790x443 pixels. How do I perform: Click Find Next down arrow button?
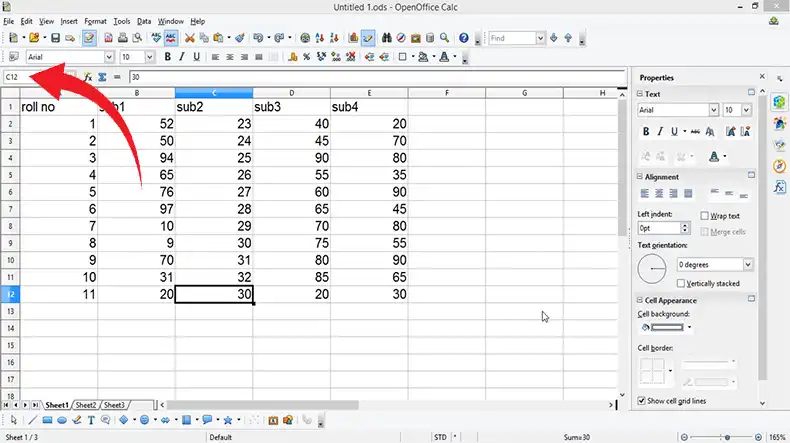(x=554, y=38)
